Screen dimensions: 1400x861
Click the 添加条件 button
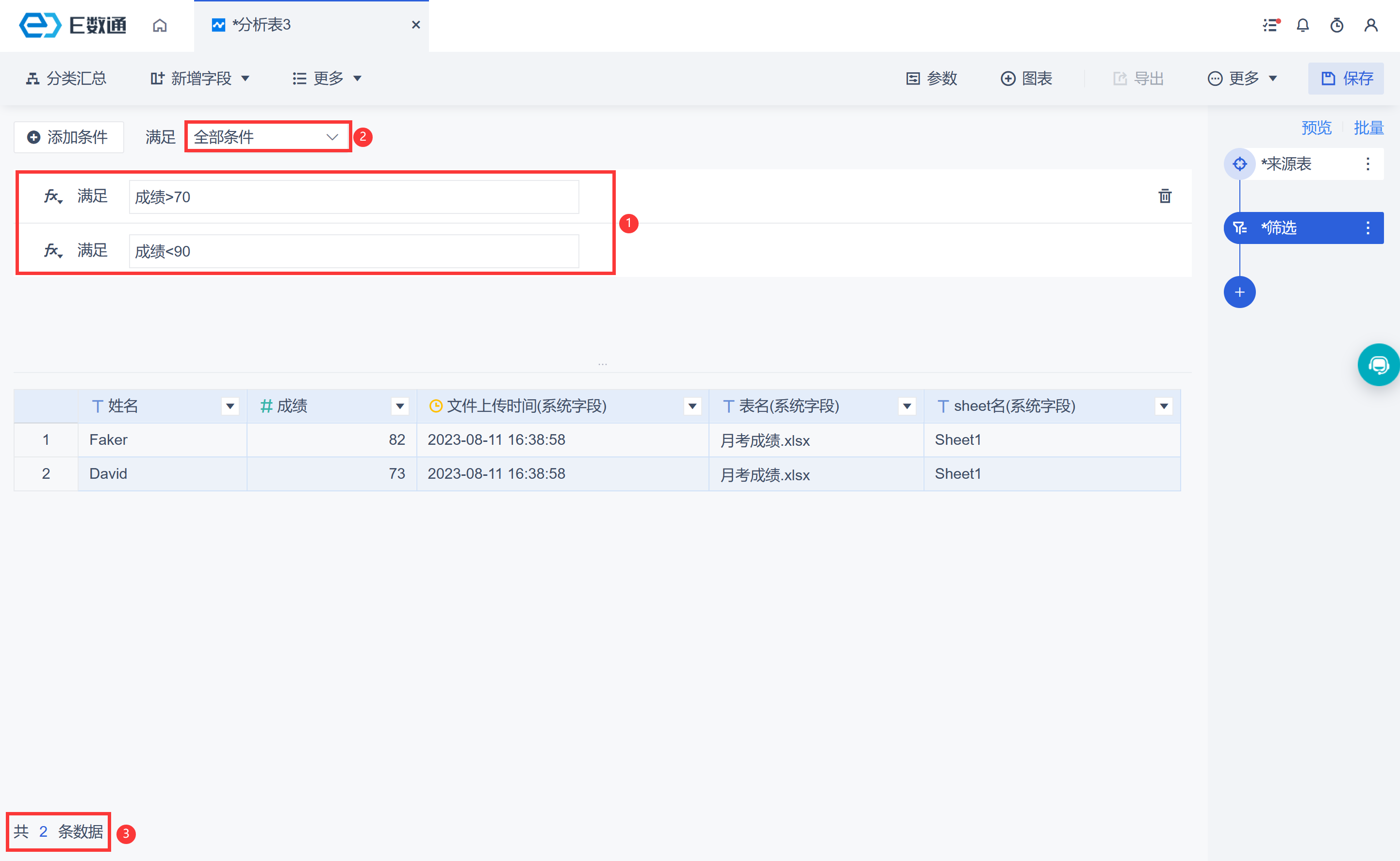pos(68,137)
